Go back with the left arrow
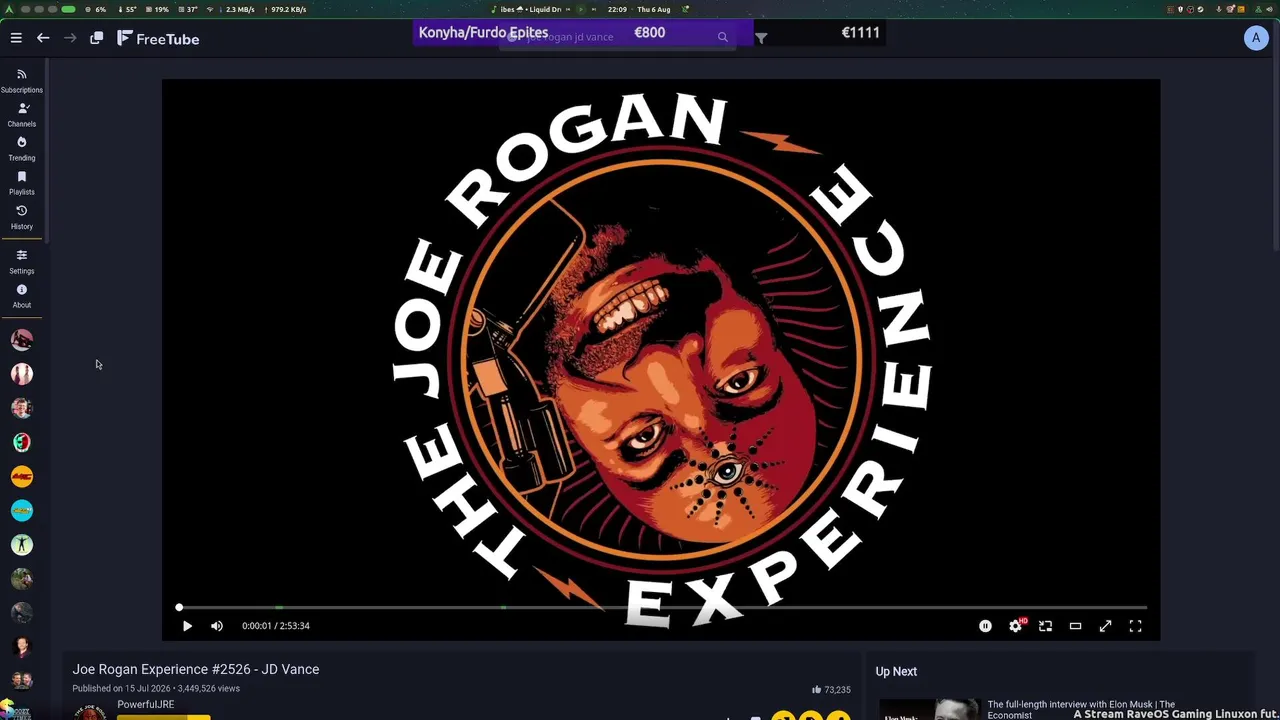This screenshot has width=1280, height=720. pos(43,38)
